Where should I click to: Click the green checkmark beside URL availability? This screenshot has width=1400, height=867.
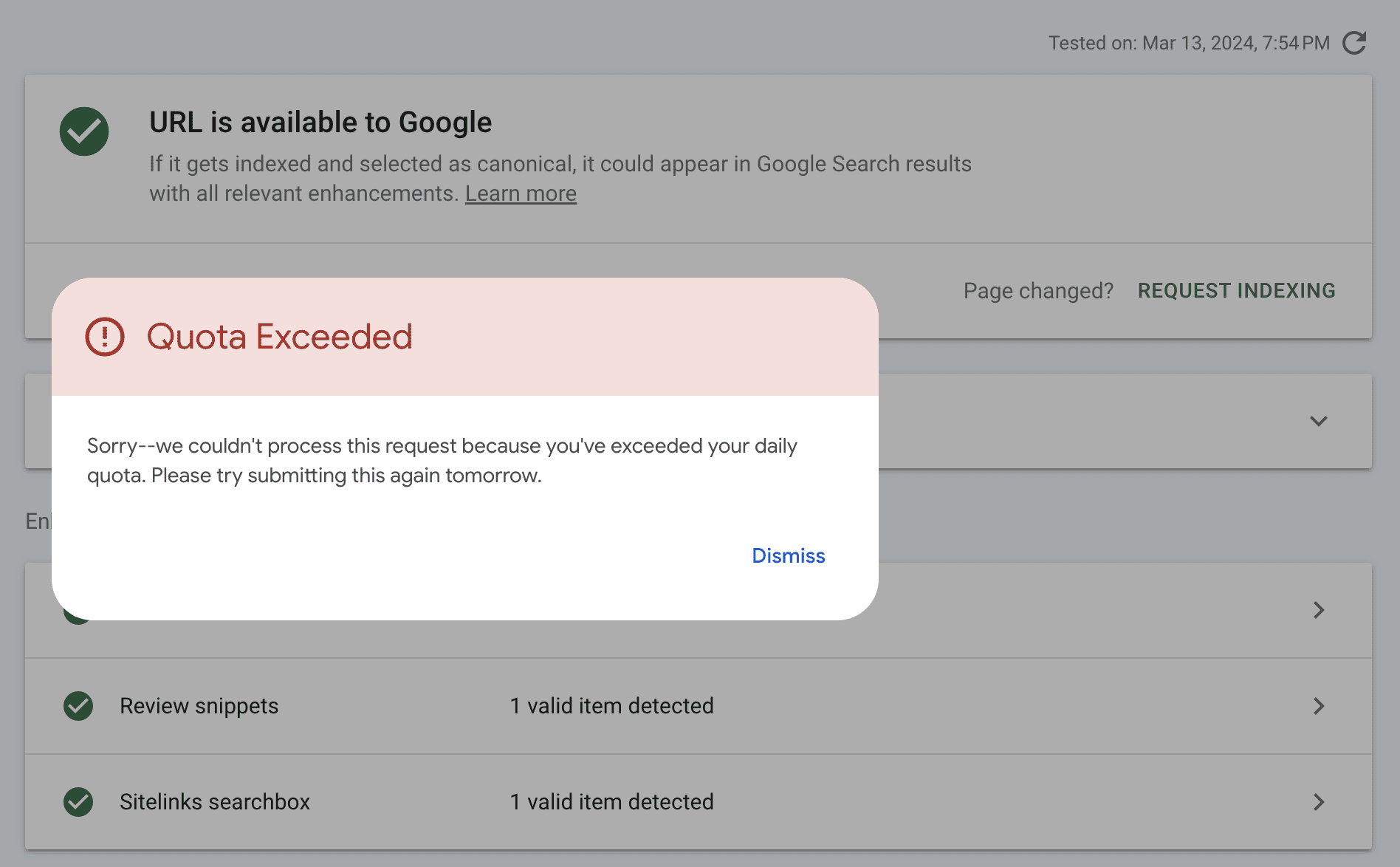(84, 131)
